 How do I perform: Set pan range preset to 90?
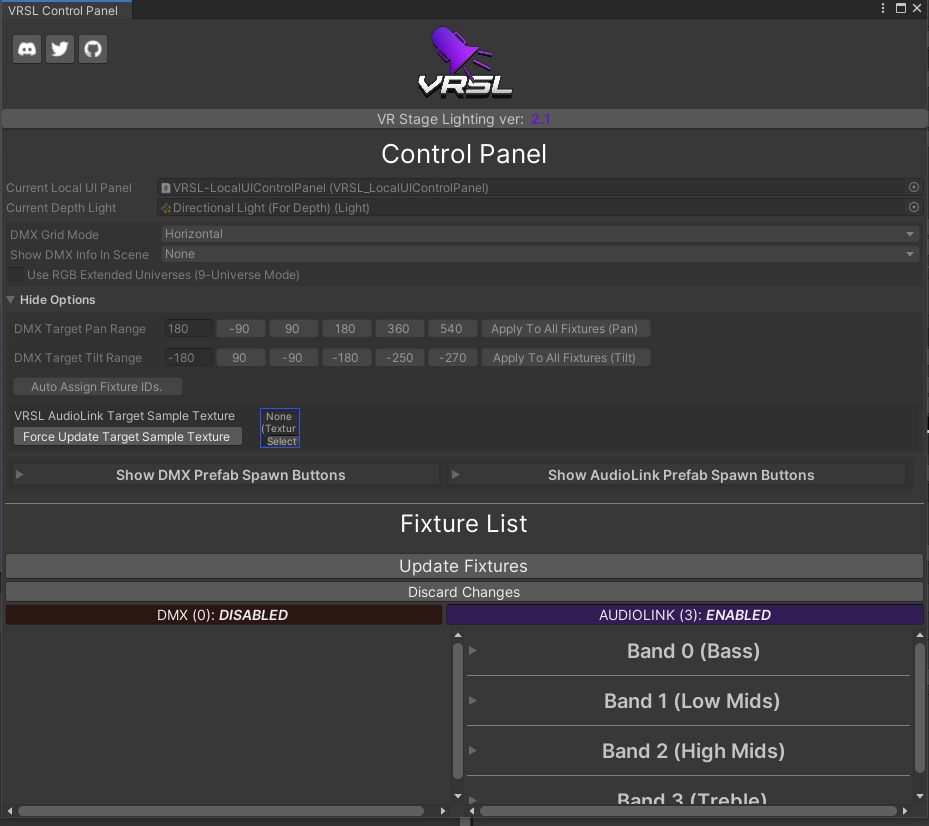293,329
